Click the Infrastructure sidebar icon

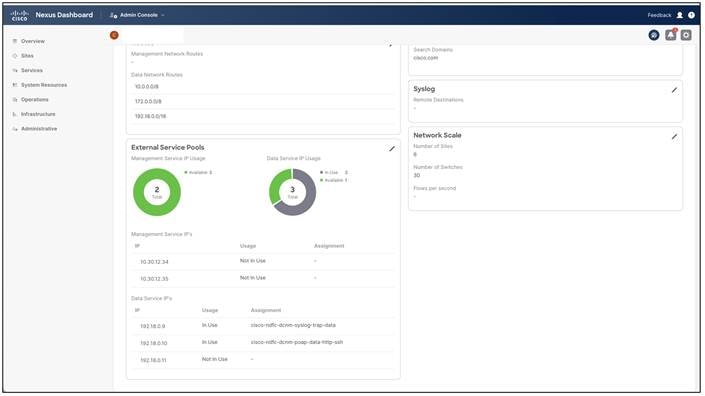(15, 114)
